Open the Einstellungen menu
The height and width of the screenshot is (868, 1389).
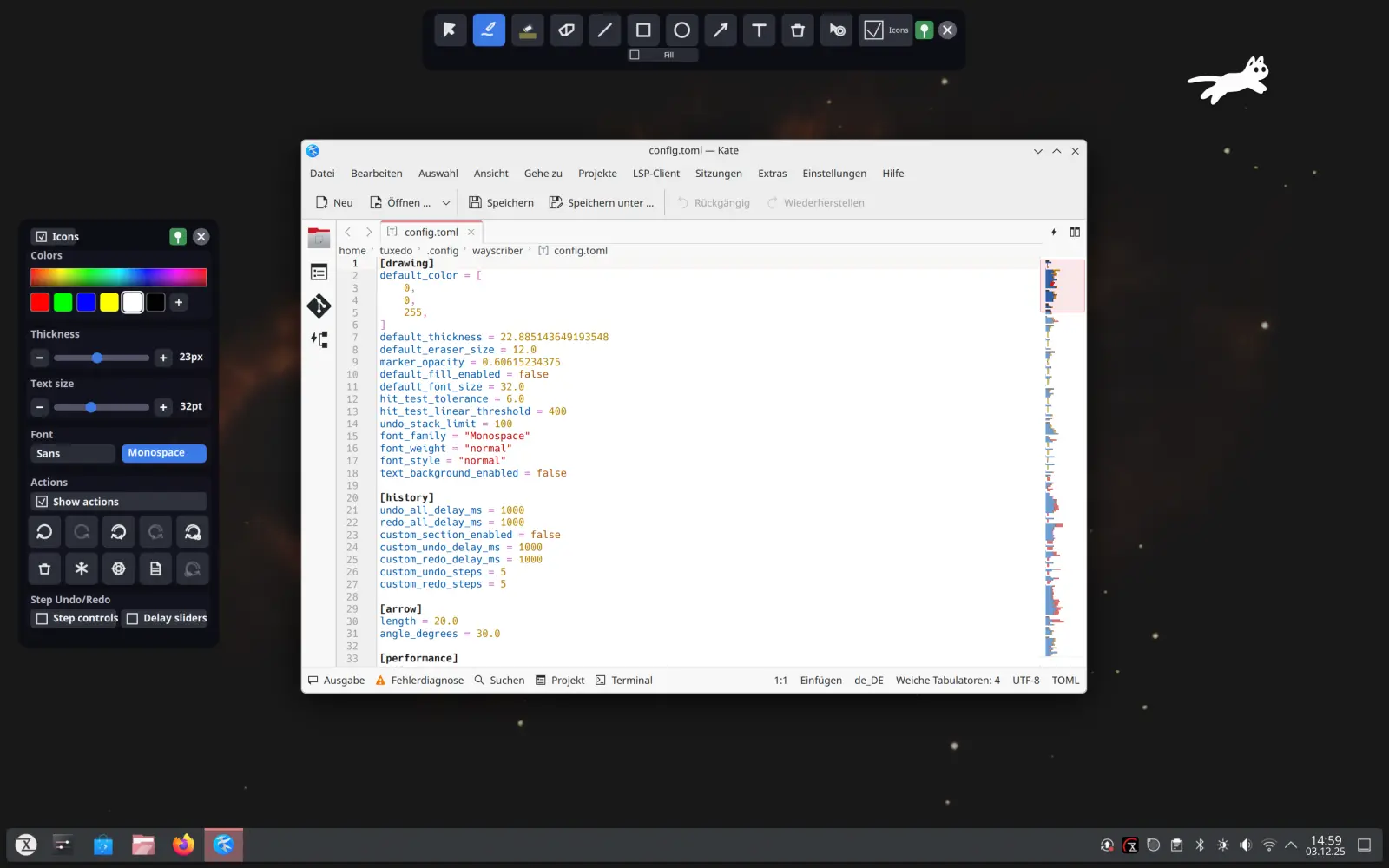pyautogui.click(x=833, y=173)
